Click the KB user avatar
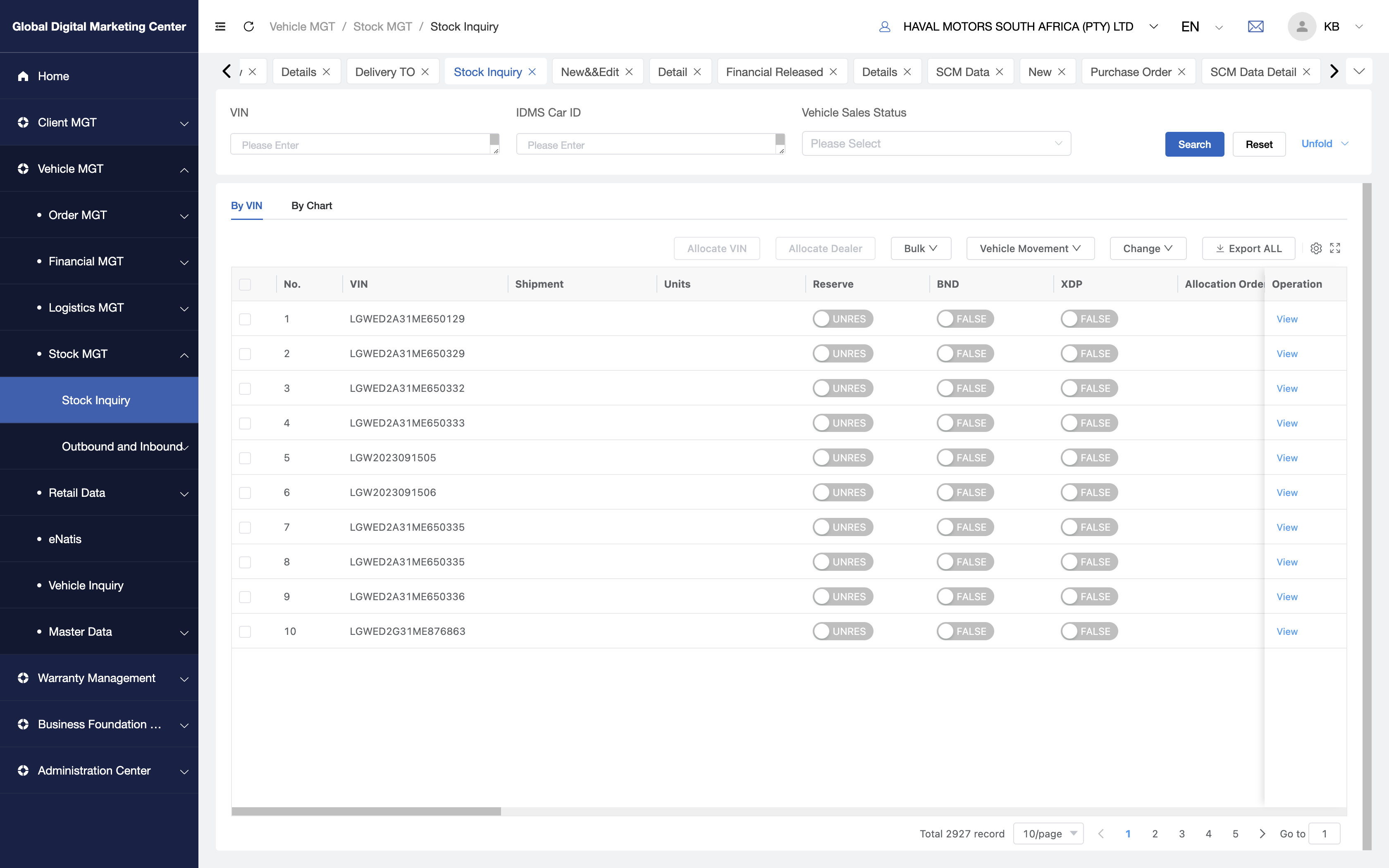The image size is (1389, 868). [1302, 26]
